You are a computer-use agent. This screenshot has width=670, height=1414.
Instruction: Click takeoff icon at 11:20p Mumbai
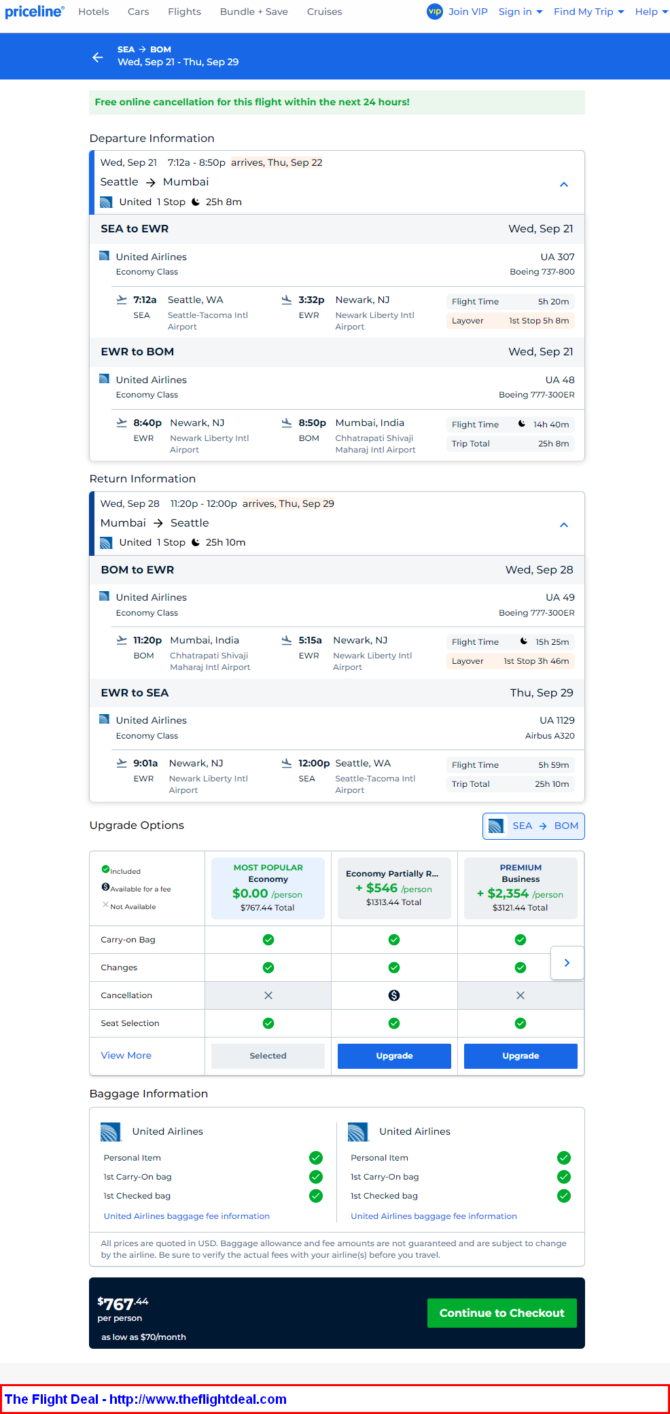(122, 640)
